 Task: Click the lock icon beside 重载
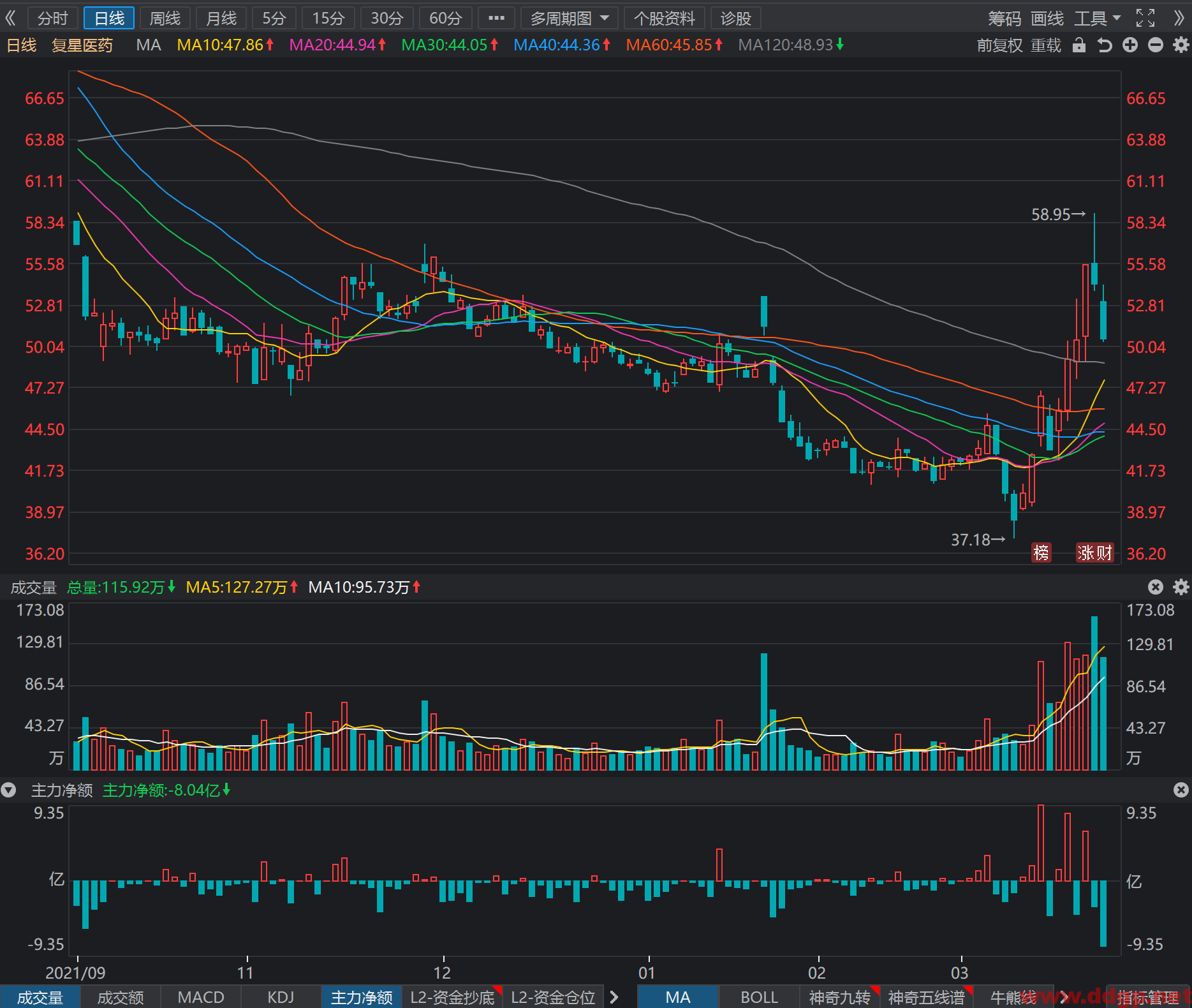coord(1078,45)
